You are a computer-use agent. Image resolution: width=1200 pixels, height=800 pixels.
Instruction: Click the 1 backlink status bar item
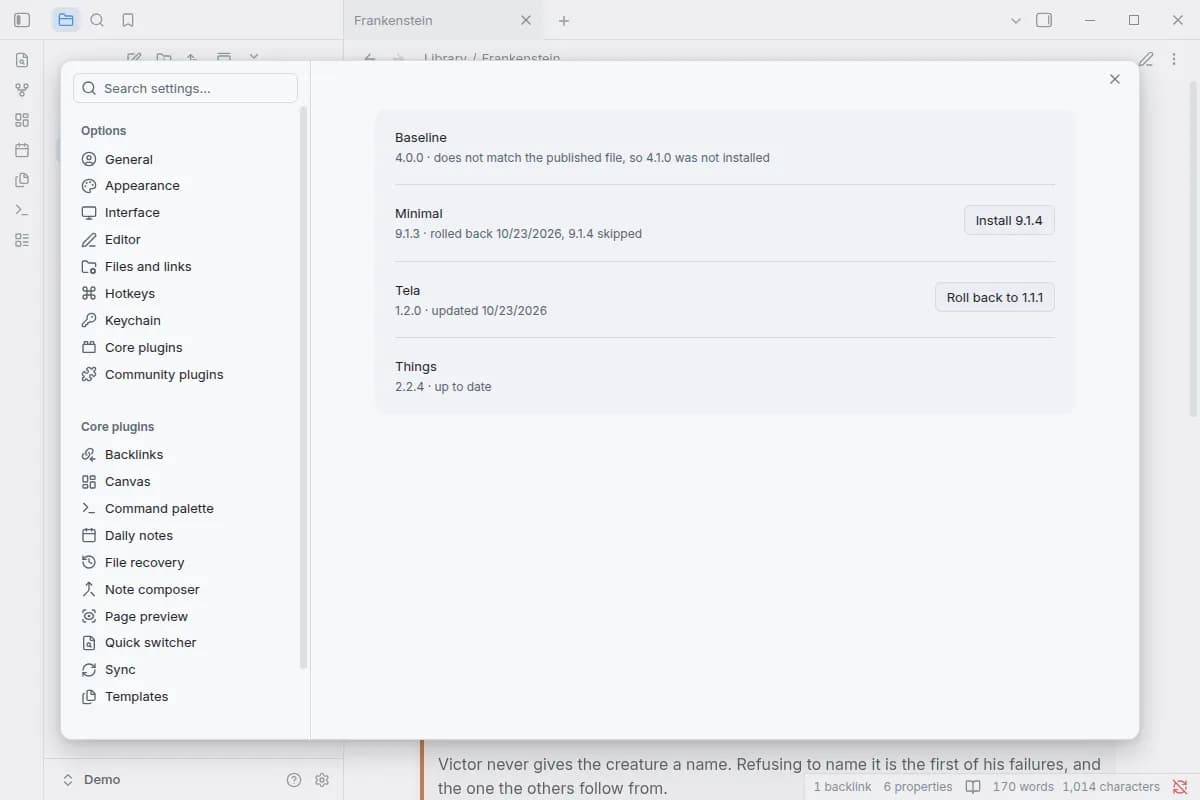click(842, 787)
